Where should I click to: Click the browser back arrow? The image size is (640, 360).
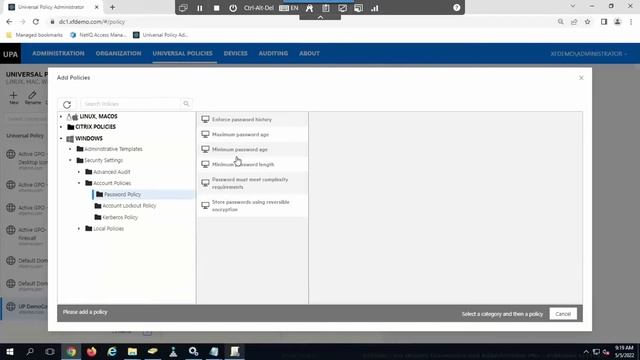tap(9, 22)
